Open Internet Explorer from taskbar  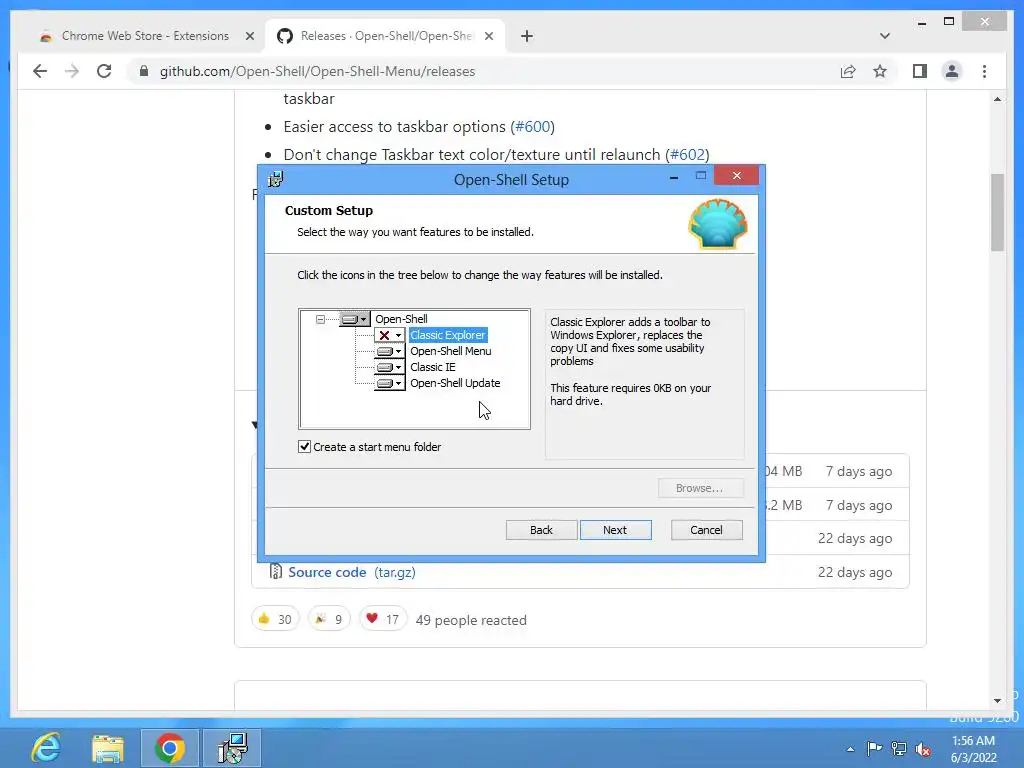pos(46,748)
